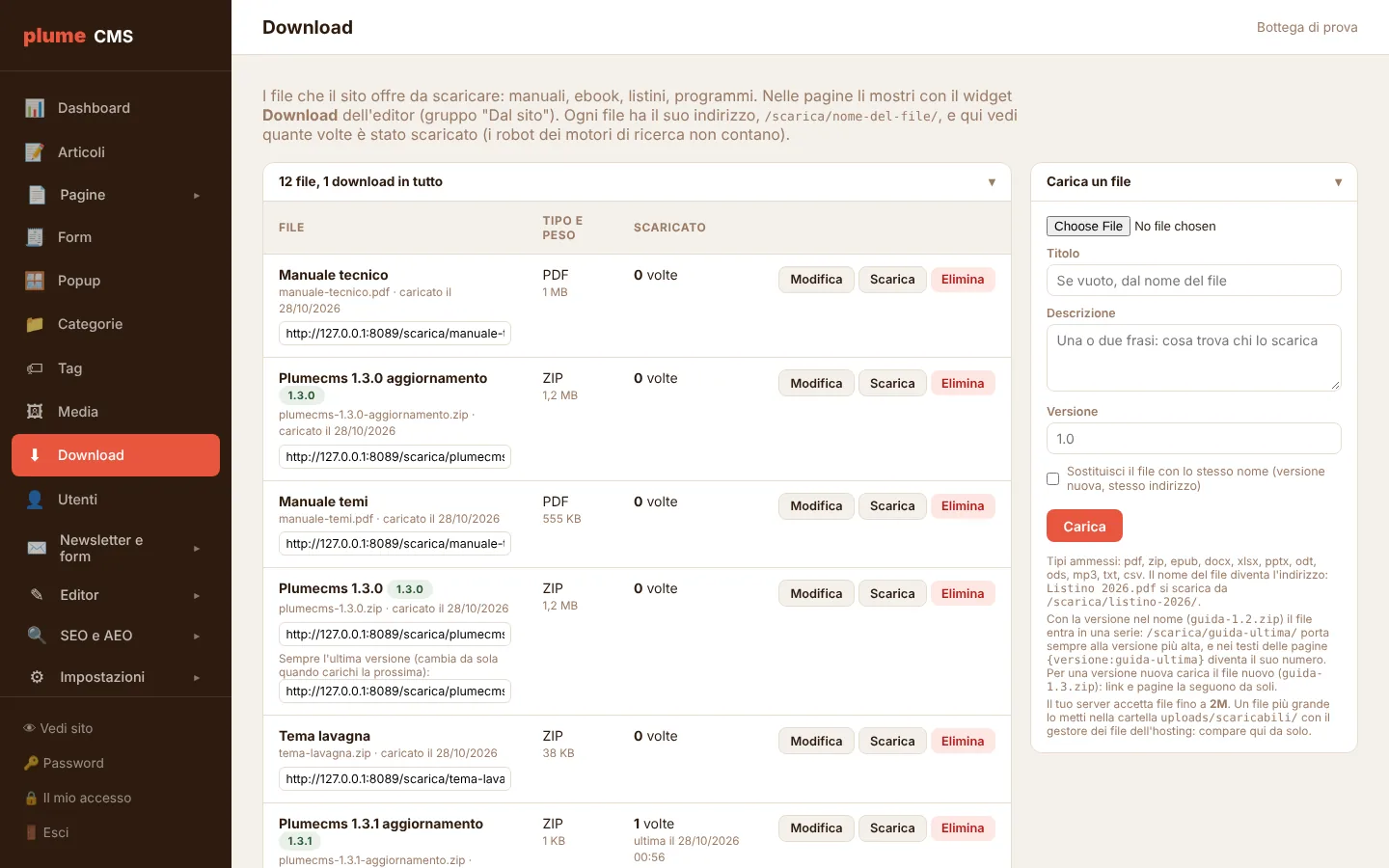This screenshot has width=1389, height=868.
Task: Expand the Impostazioni submenu arrow
Action: click(197, 678)
